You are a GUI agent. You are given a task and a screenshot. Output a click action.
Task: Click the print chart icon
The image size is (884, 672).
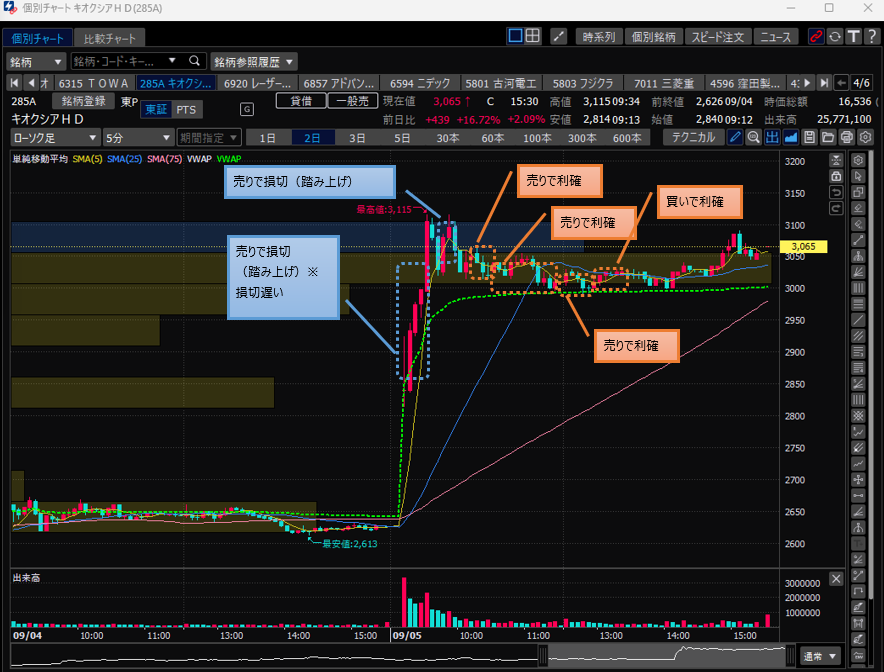click(847, 137)
